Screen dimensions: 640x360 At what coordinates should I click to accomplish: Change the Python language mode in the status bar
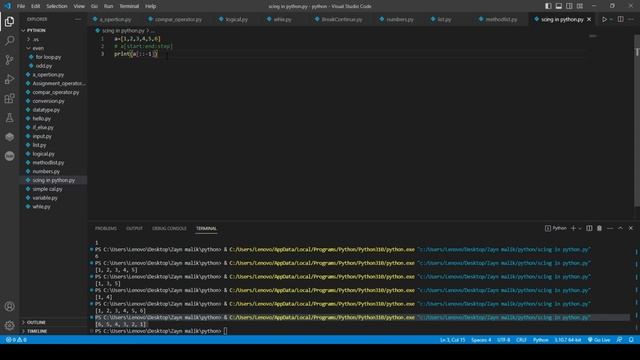[541, 340]
